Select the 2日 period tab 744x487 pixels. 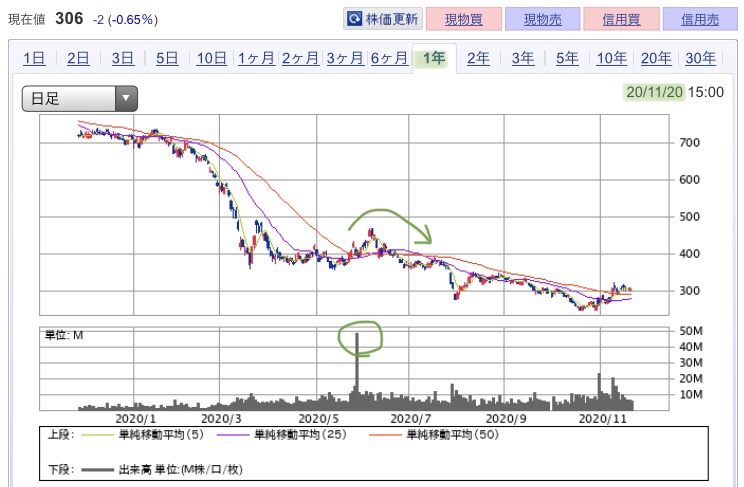pos(78,58)
